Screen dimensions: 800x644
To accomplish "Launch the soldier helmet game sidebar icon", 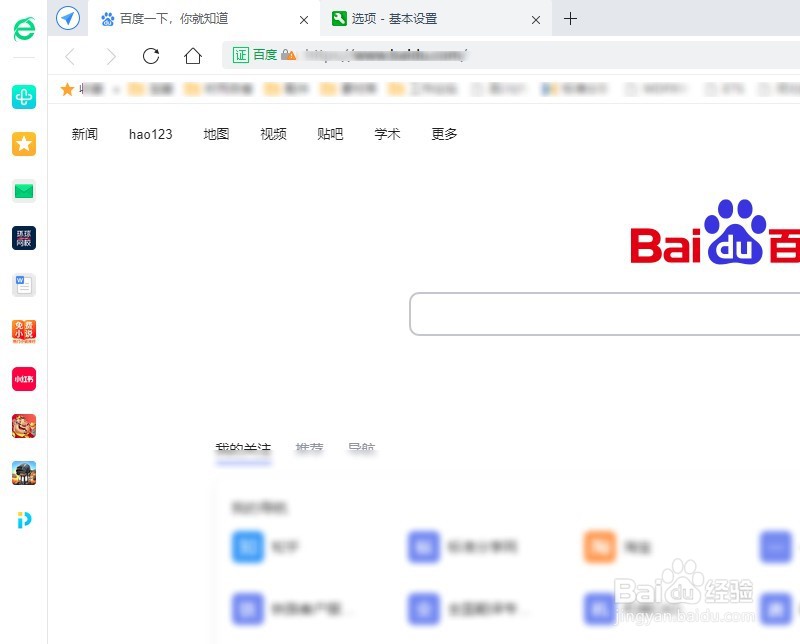I will coord(24,473).
